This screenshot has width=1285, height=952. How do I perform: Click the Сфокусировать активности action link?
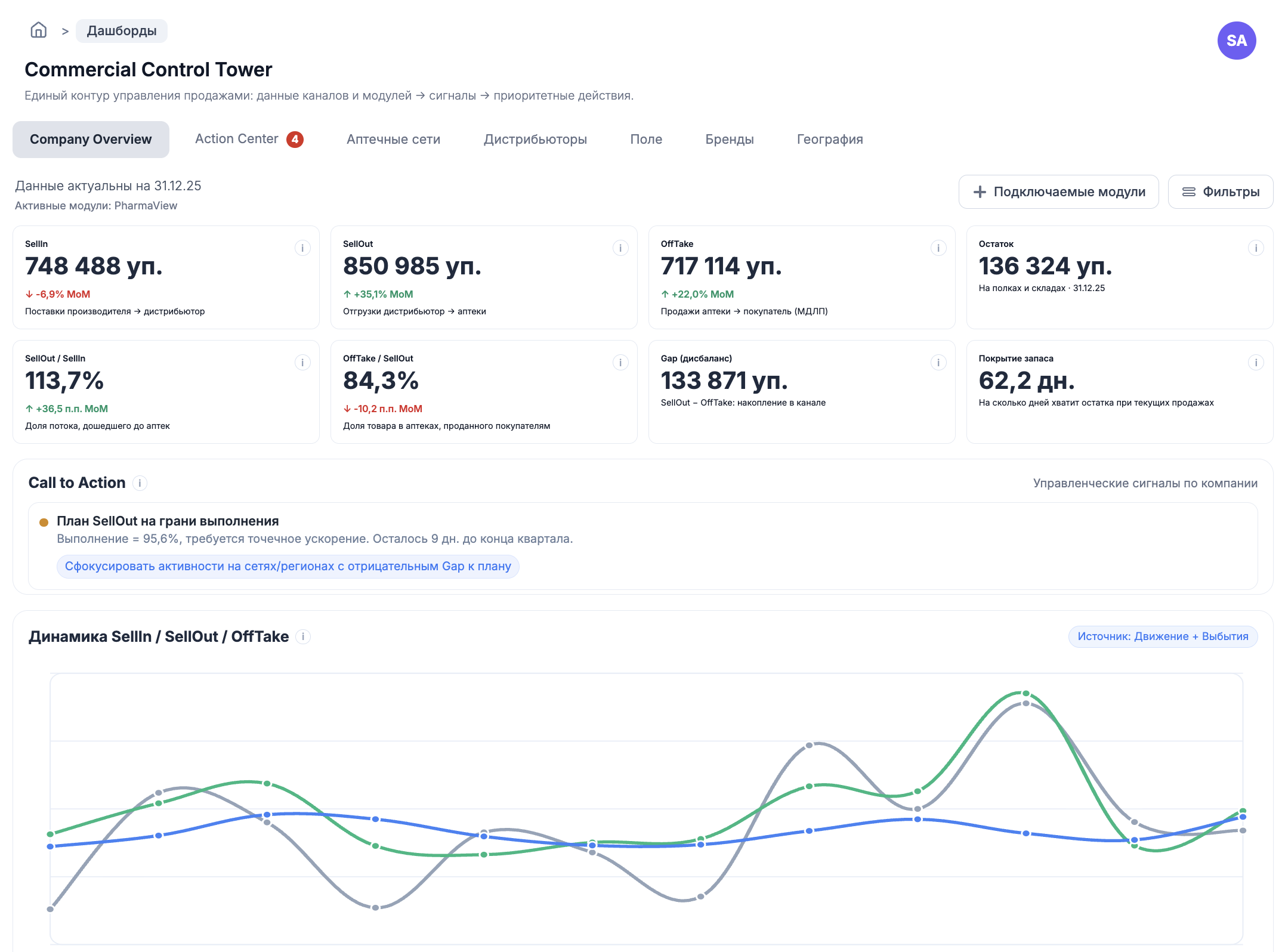[x=288, y=567]
